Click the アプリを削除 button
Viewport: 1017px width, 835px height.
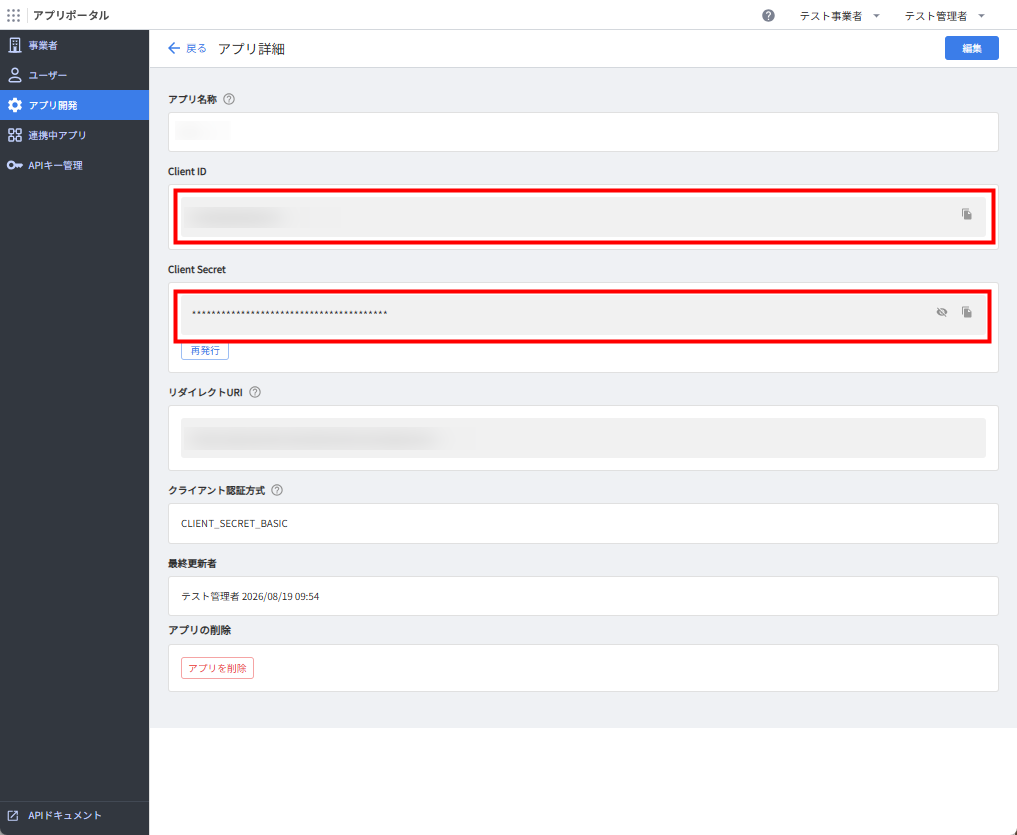[x=217, y=668]
